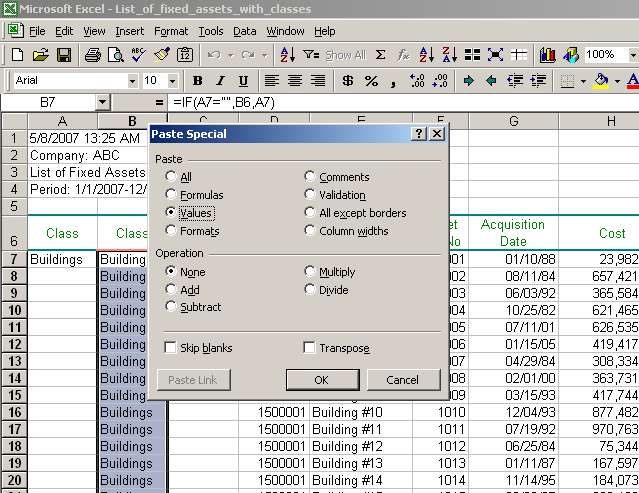Select the Values paste option
This screenshot has width=639, height=493.
tap(170, 212)
